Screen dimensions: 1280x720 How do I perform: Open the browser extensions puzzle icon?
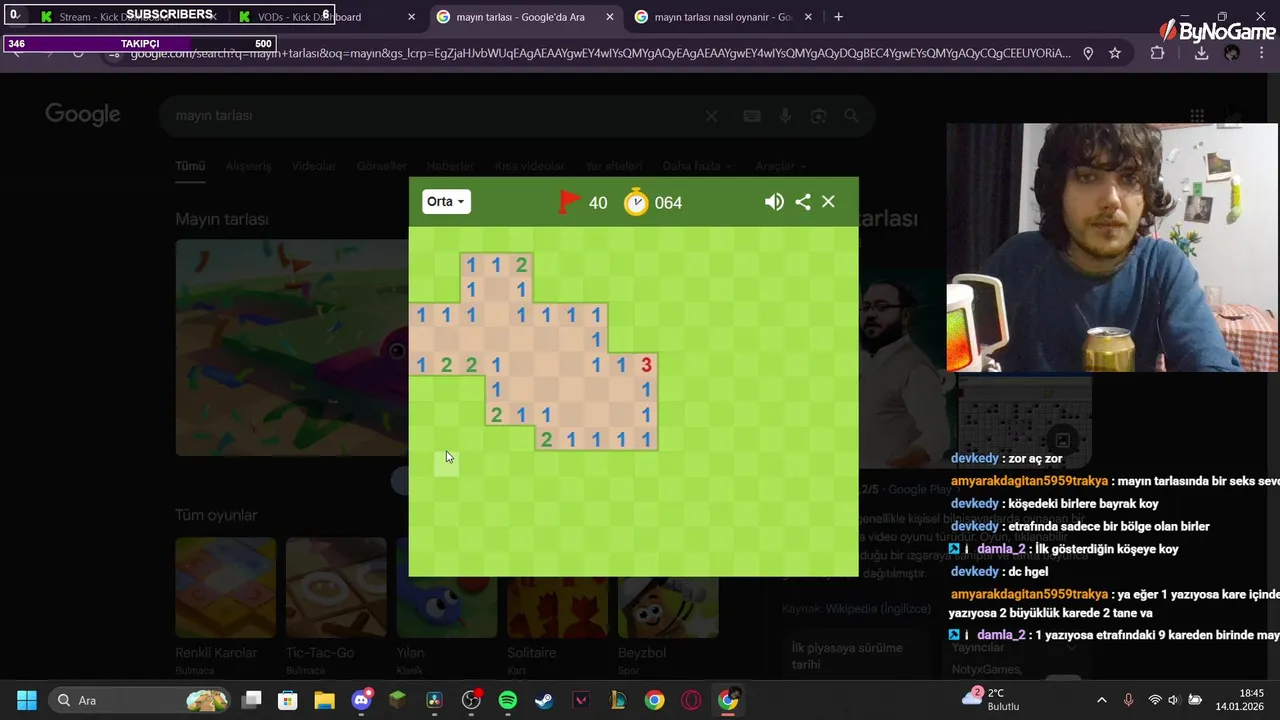click(x=1157, y=53)
